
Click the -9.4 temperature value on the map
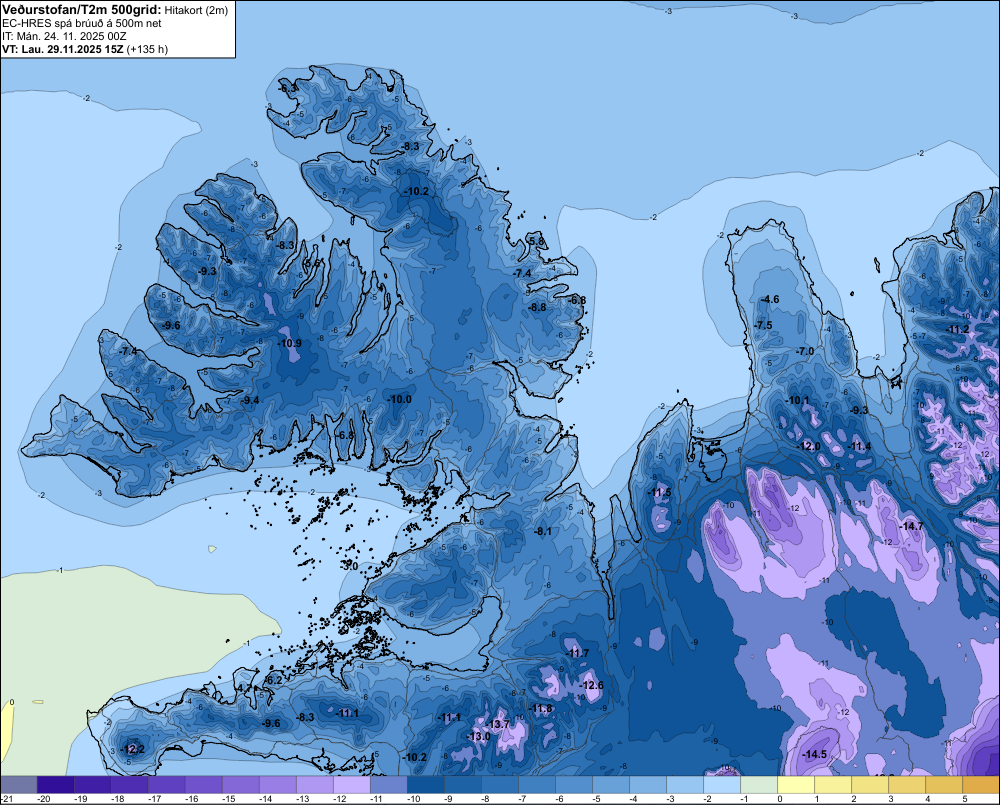(x=251, y=401)
